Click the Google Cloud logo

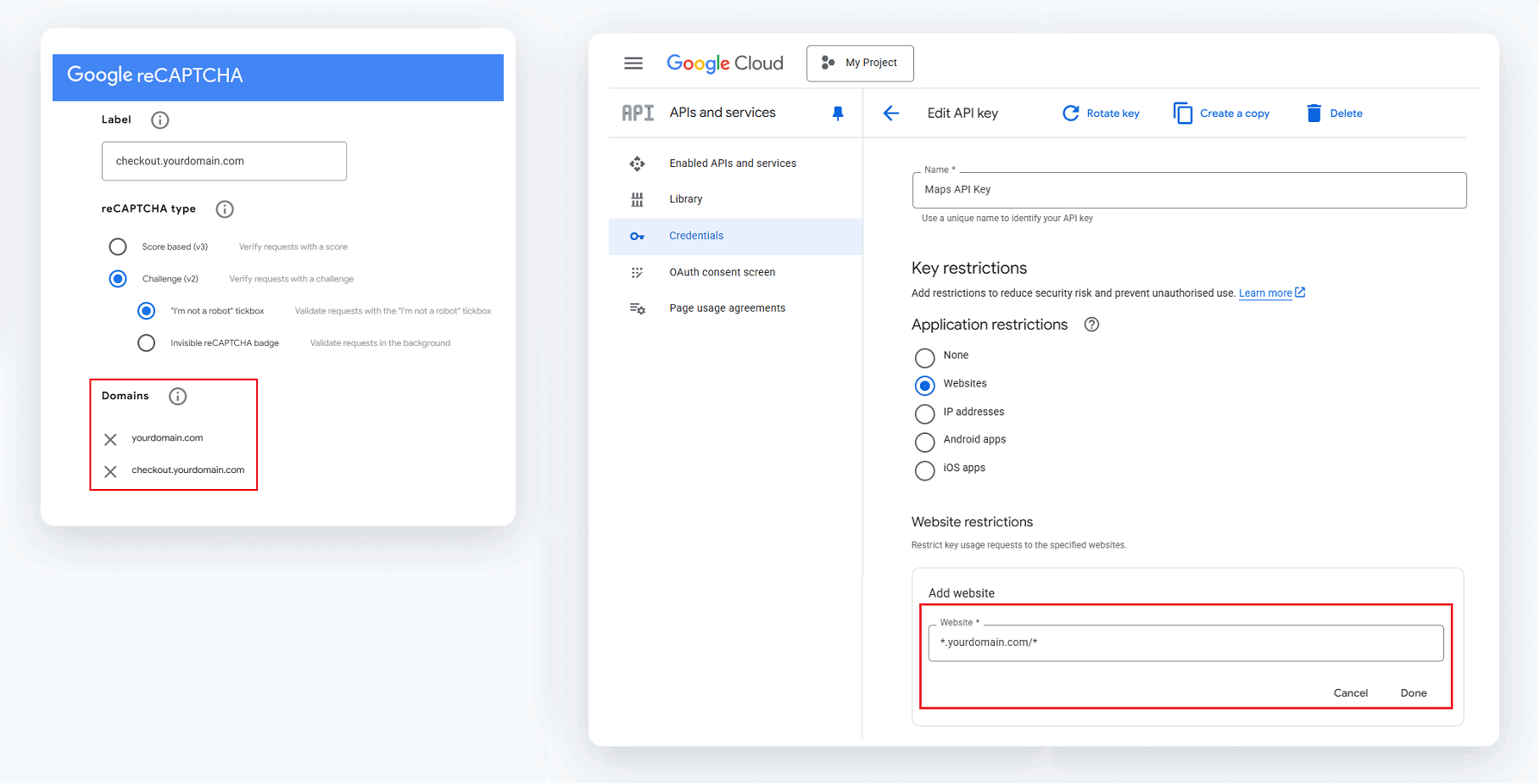click(x=725, y=64)
